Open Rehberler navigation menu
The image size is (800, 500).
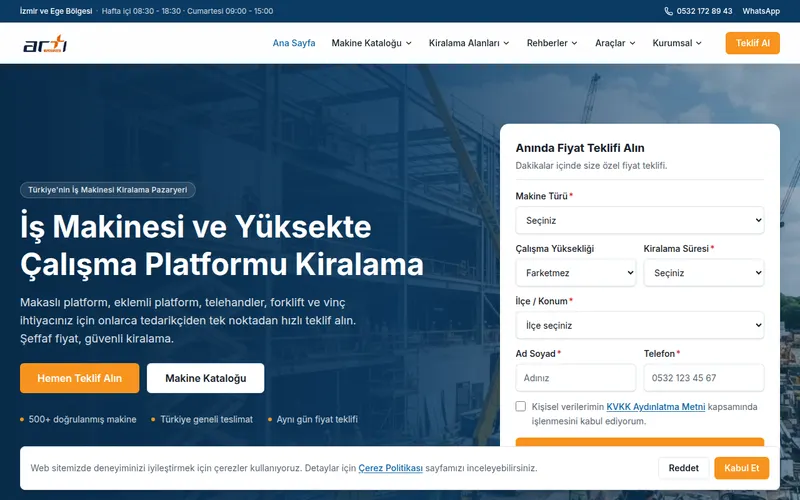(552, 43)
